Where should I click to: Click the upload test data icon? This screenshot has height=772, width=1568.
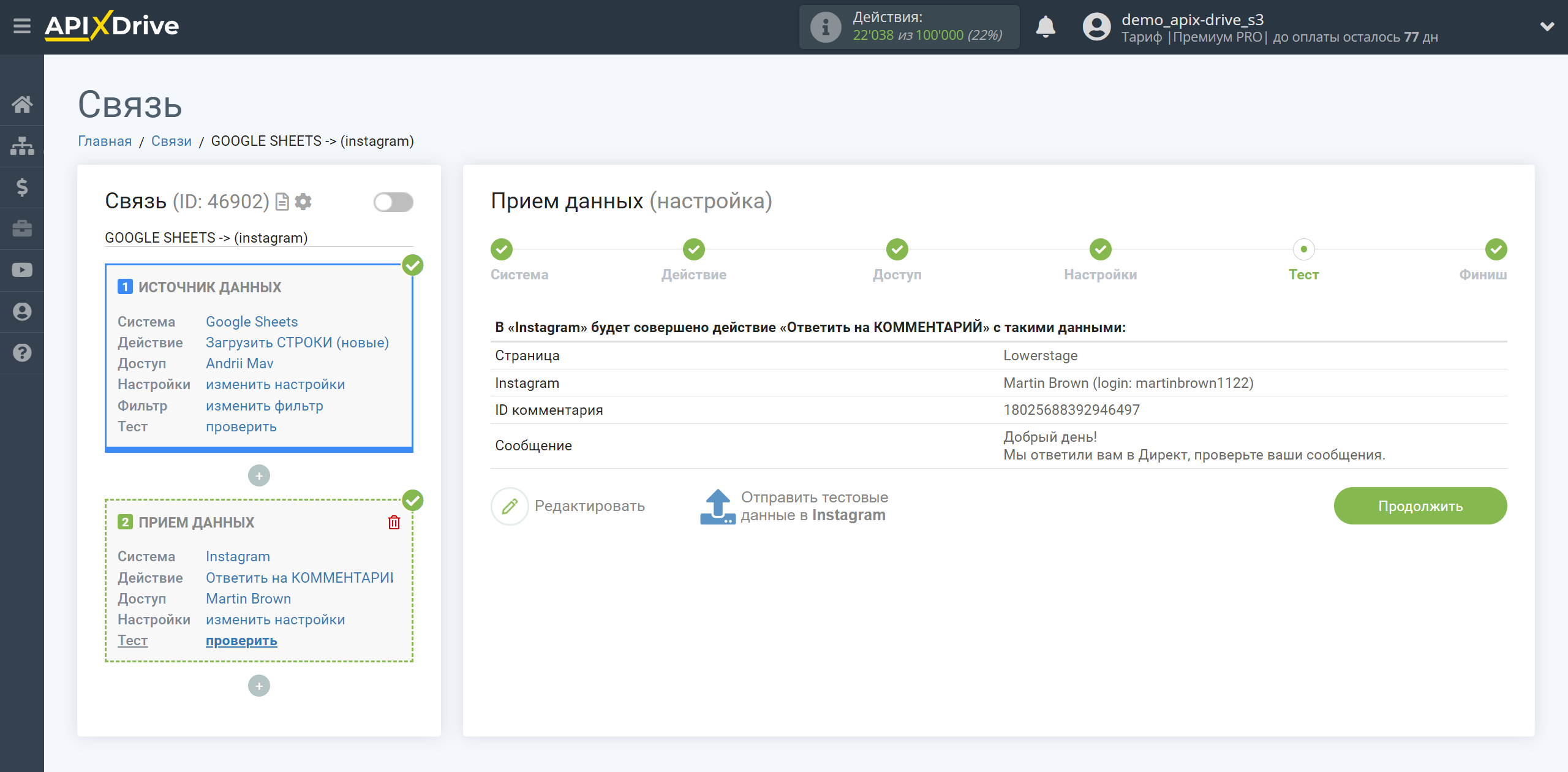[717, 506]
